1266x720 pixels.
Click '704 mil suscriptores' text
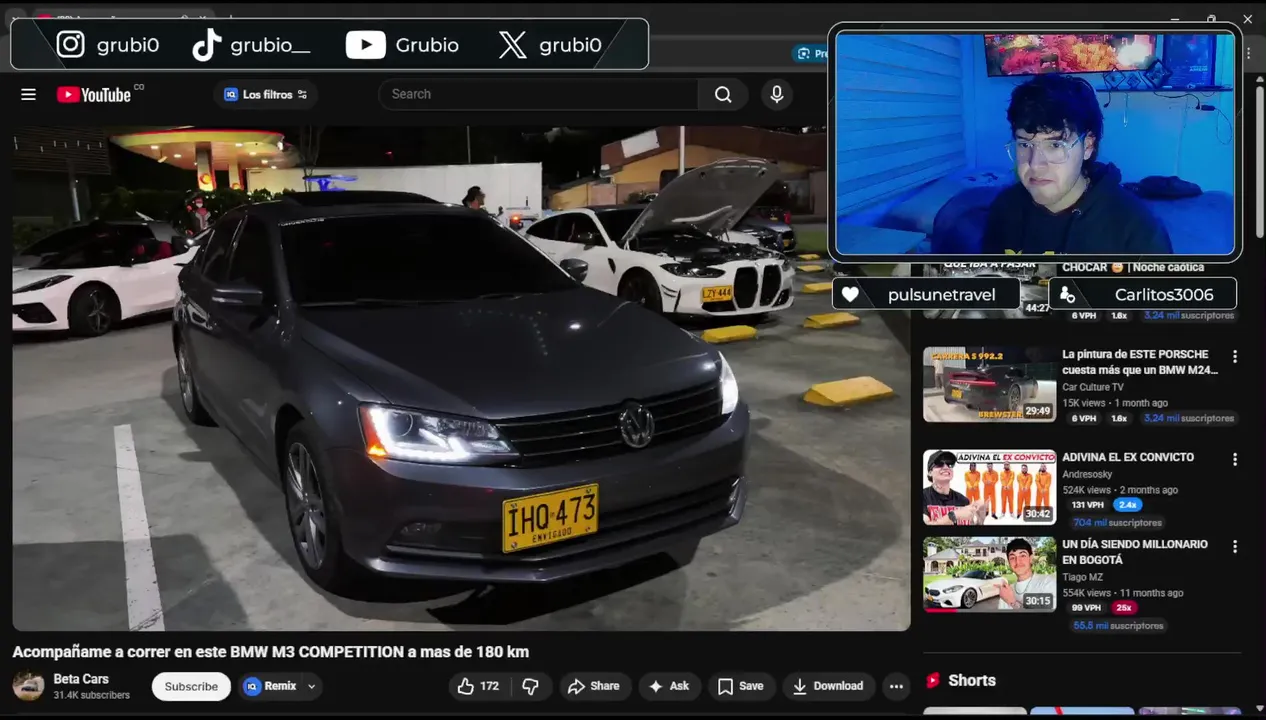1117,522
